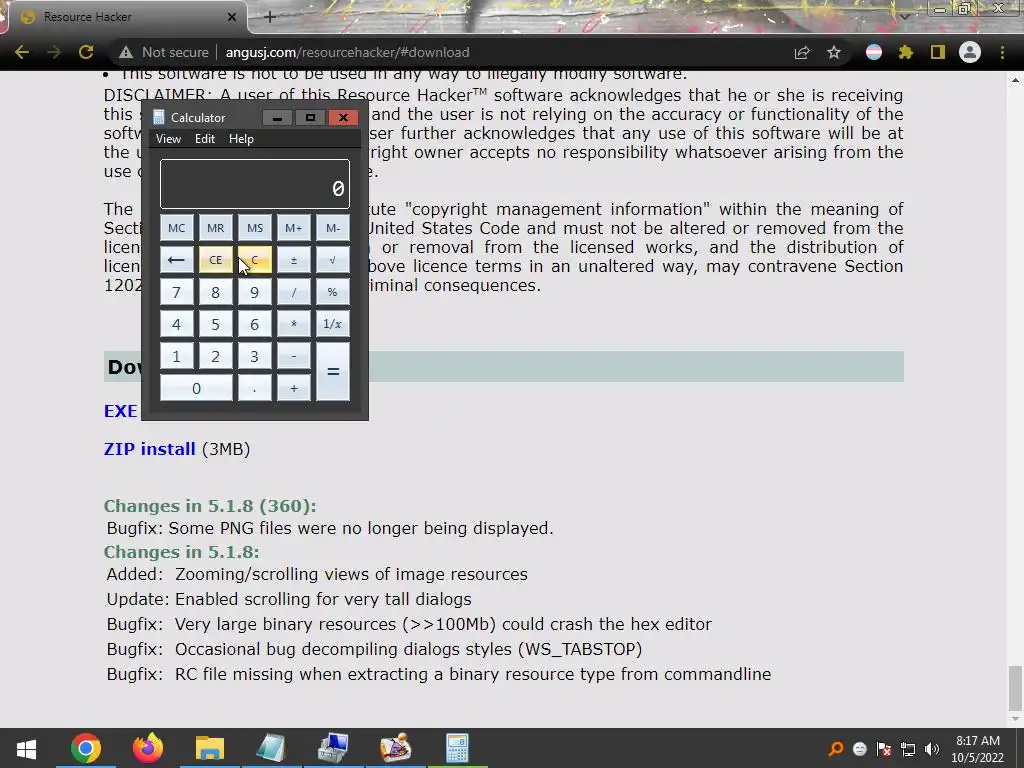
Task: Click the equals button
Action: click(333, 372)
